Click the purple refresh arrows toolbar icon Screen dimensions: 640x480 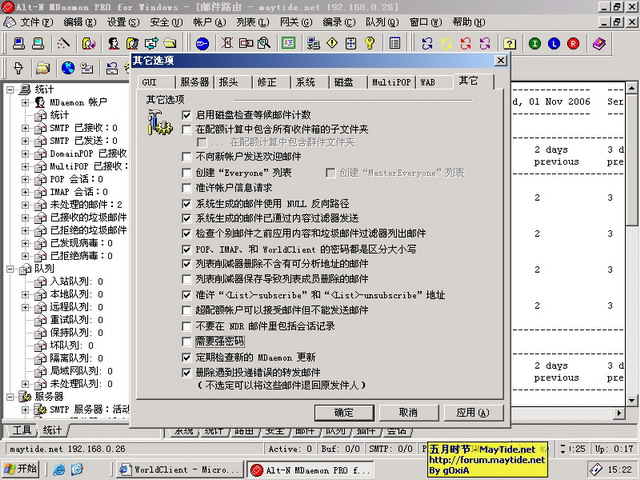(x=485, y=43)
